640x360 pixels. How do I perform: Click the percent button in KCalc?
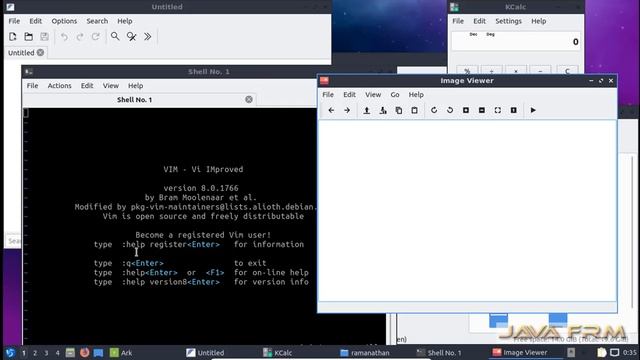pos(467,71)
